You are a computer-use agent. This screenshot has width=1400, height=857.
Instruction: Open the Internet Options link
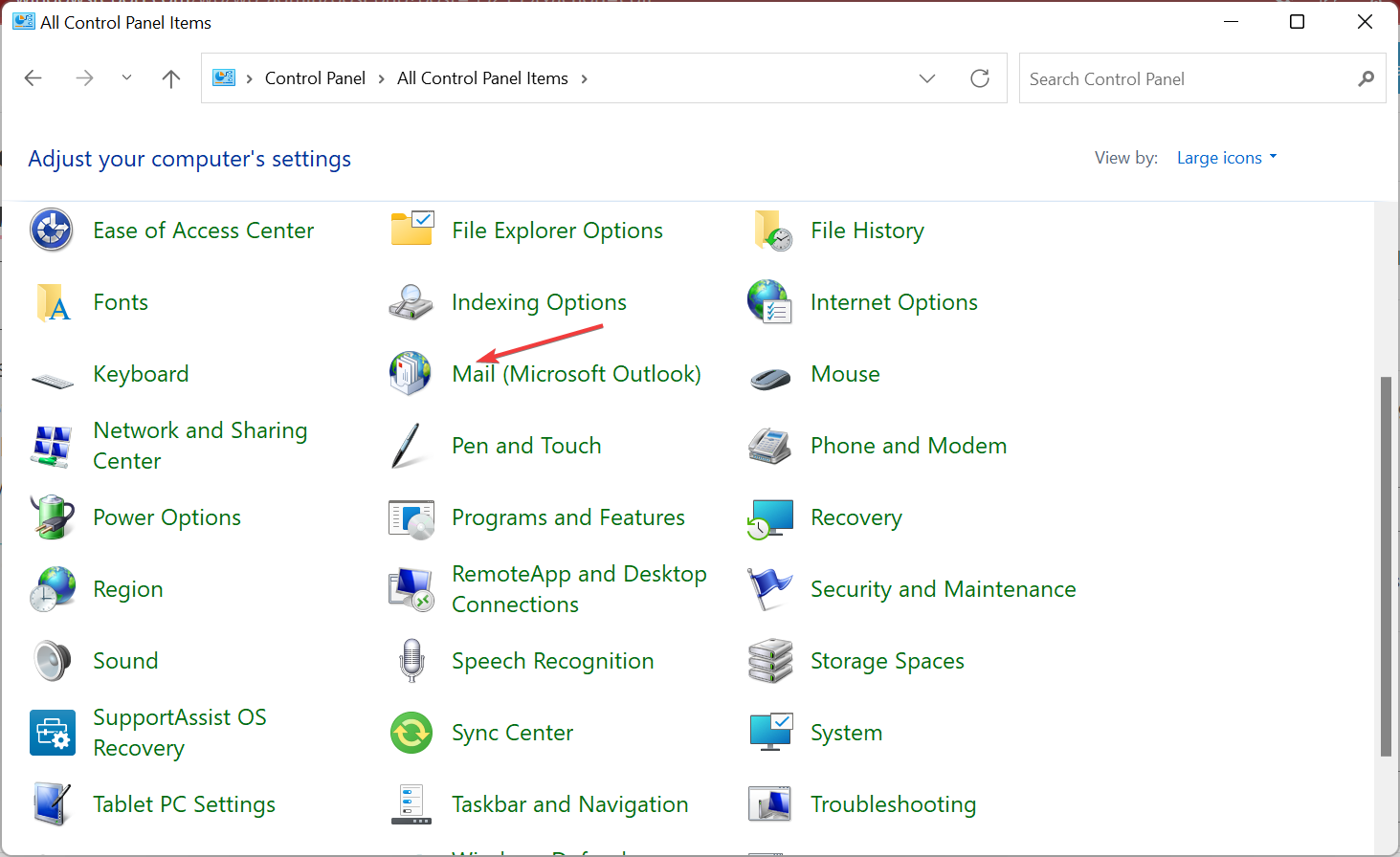(894, 302)
